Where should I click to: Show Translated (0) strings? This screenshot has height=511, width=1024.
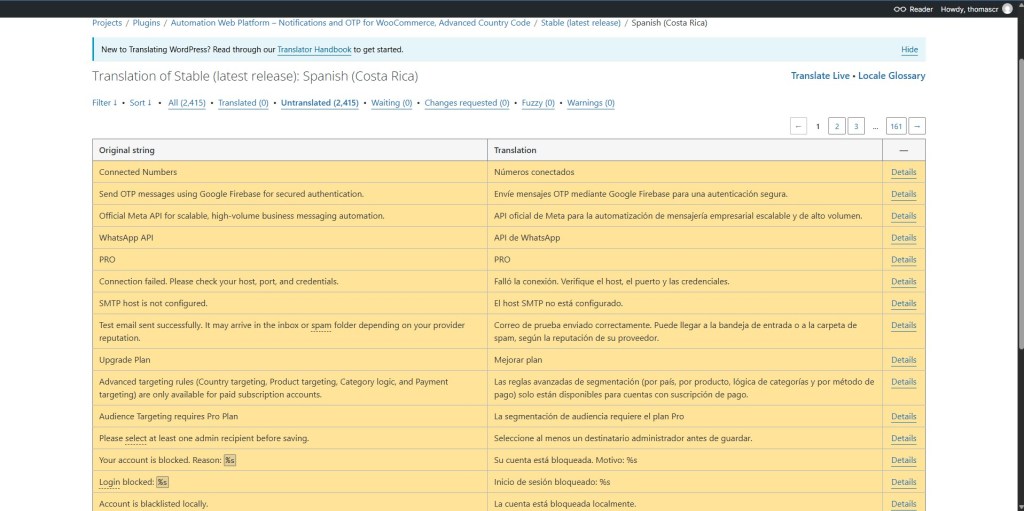pos(243,103)
